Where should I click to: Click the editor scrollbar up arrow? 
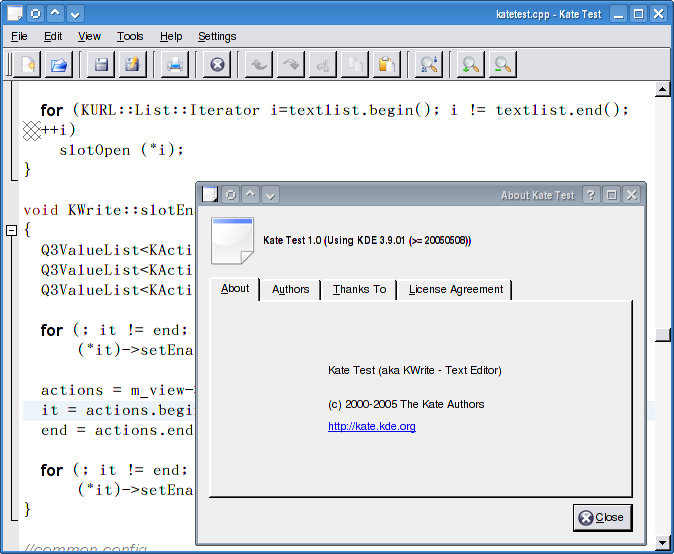pyautogui.click(x=662, y=90)
